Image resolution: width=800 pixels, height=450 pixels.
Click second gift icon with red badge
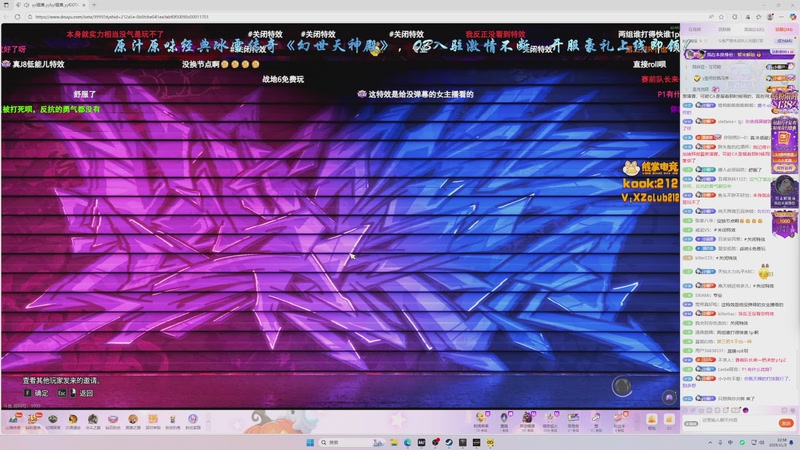33,420
